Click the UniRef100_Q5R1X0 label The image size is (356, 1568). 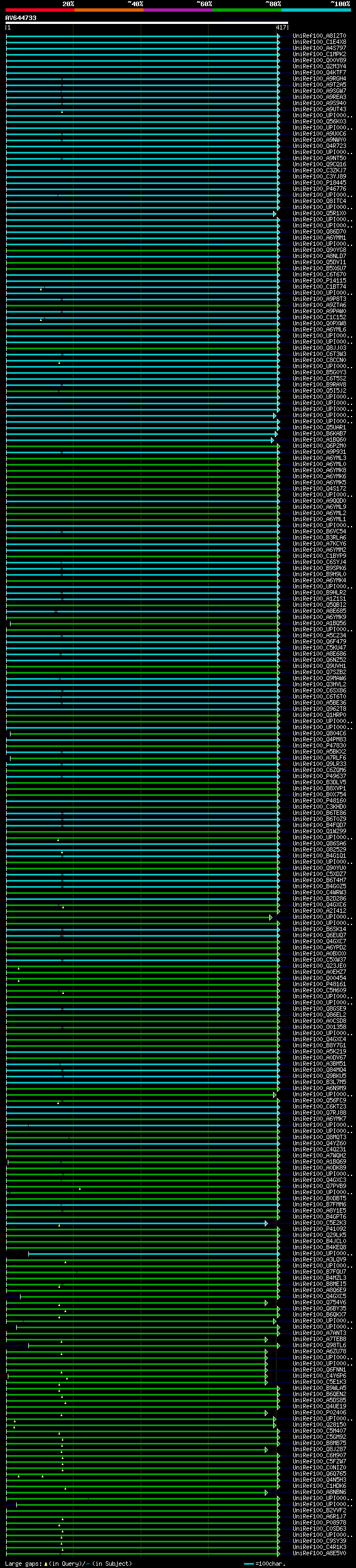pos(319,214)
